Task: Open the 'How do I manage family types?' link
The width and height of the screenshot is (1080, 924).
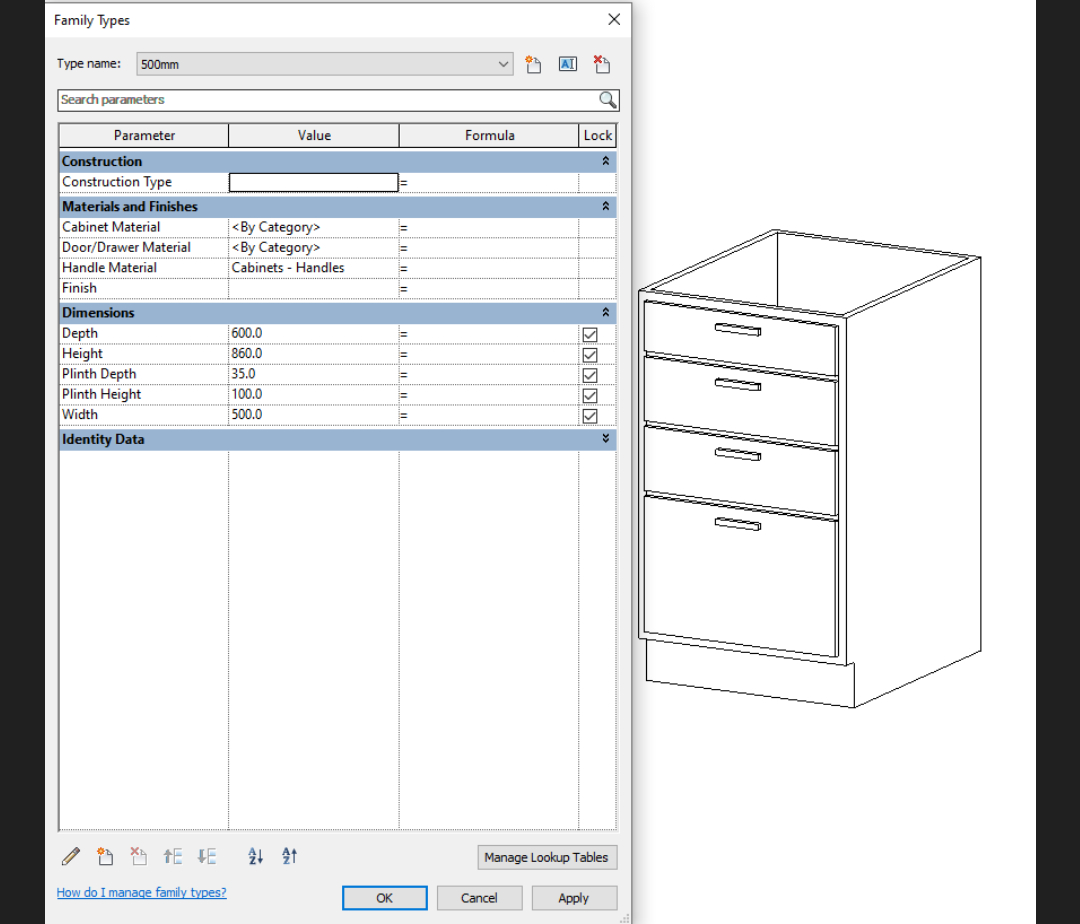Action: 141,892
